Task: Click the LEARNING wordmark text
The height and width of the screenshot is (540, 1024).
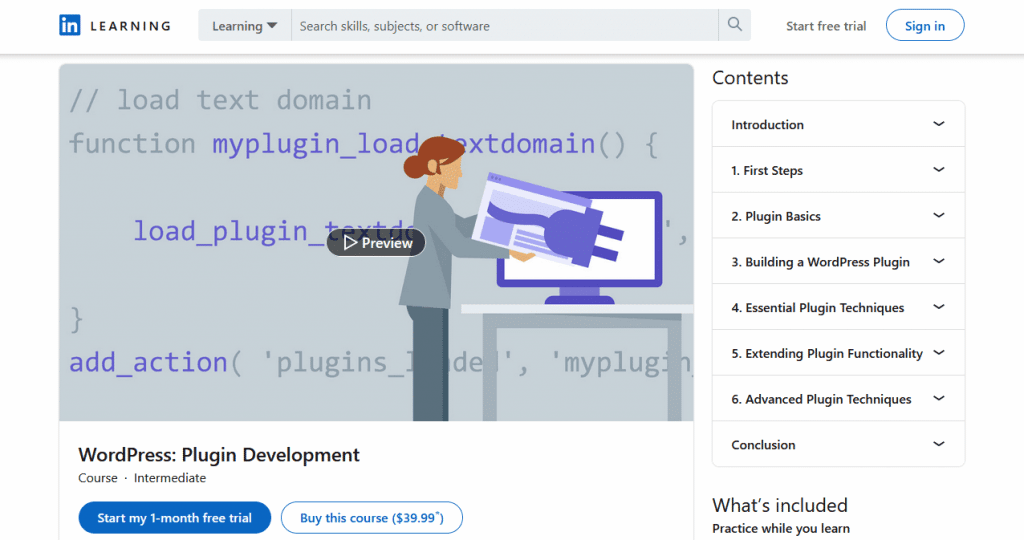Action: point(131,26)
